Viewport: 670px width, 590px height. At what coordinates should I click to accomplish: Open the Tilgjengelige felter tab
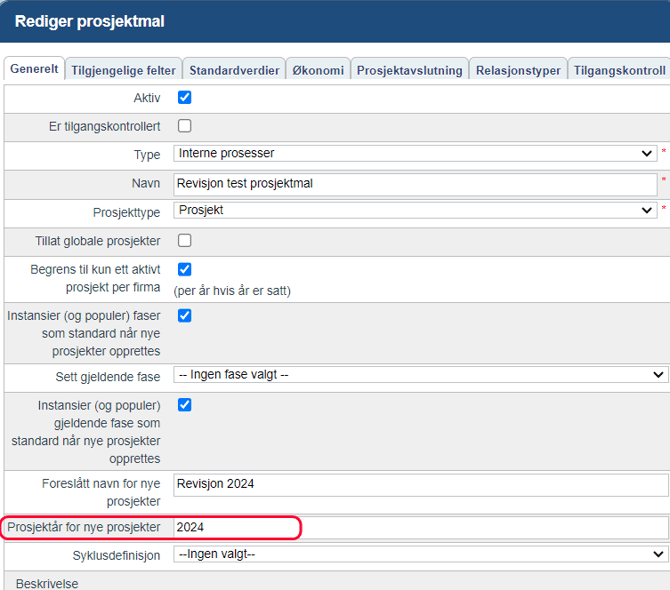tap(123, 70)
